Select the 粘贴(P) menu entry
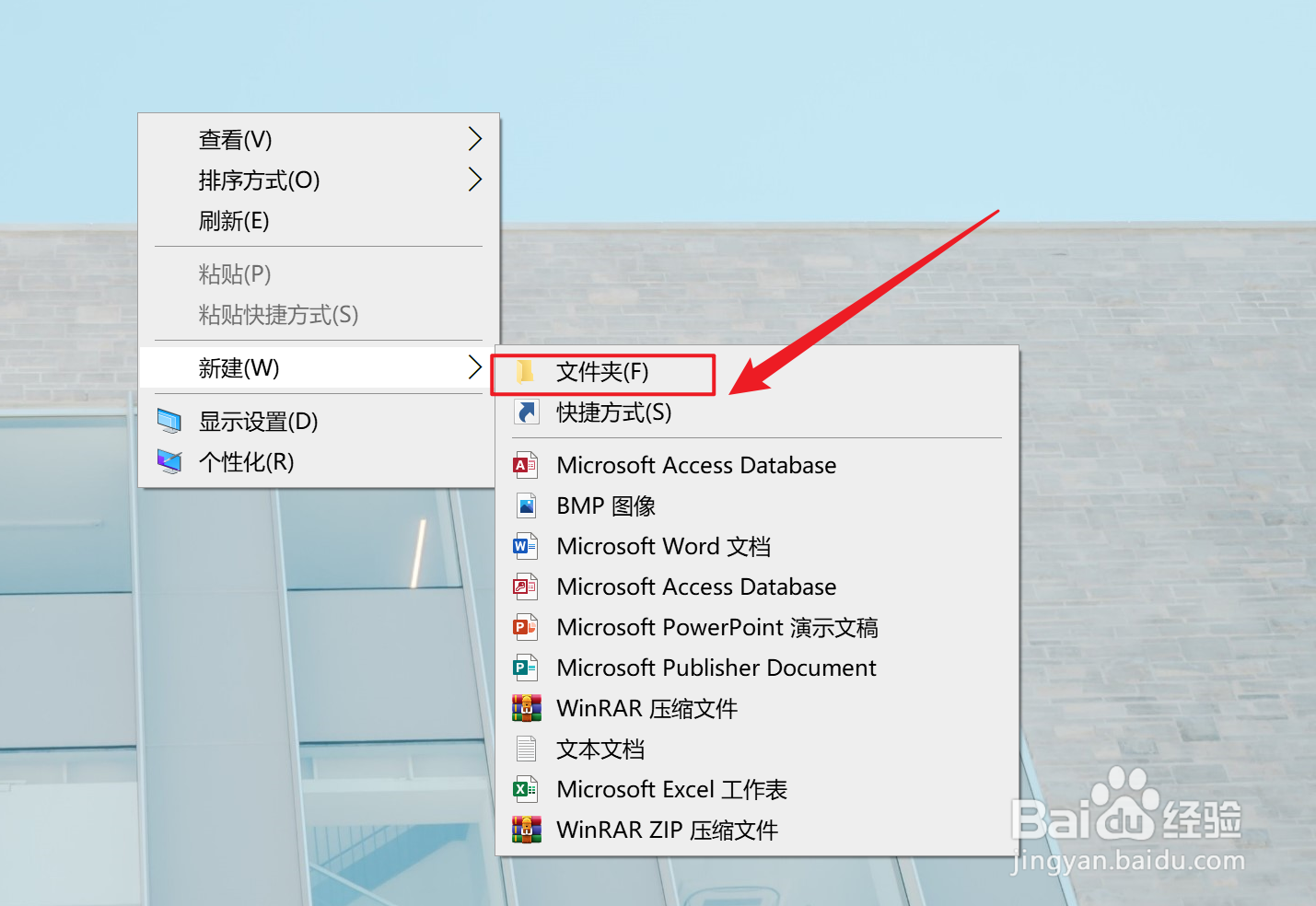 pos(319,273)
